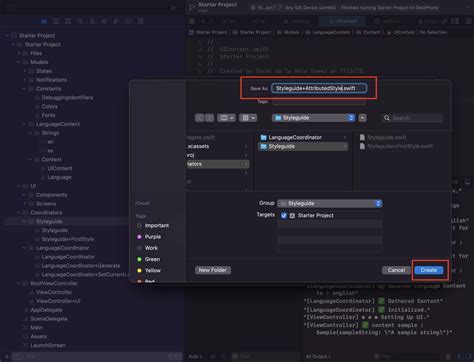This screenshot has height=362, width=474.
Task: Click the Create button in the save dialog
Action: [x=429, y=270]
